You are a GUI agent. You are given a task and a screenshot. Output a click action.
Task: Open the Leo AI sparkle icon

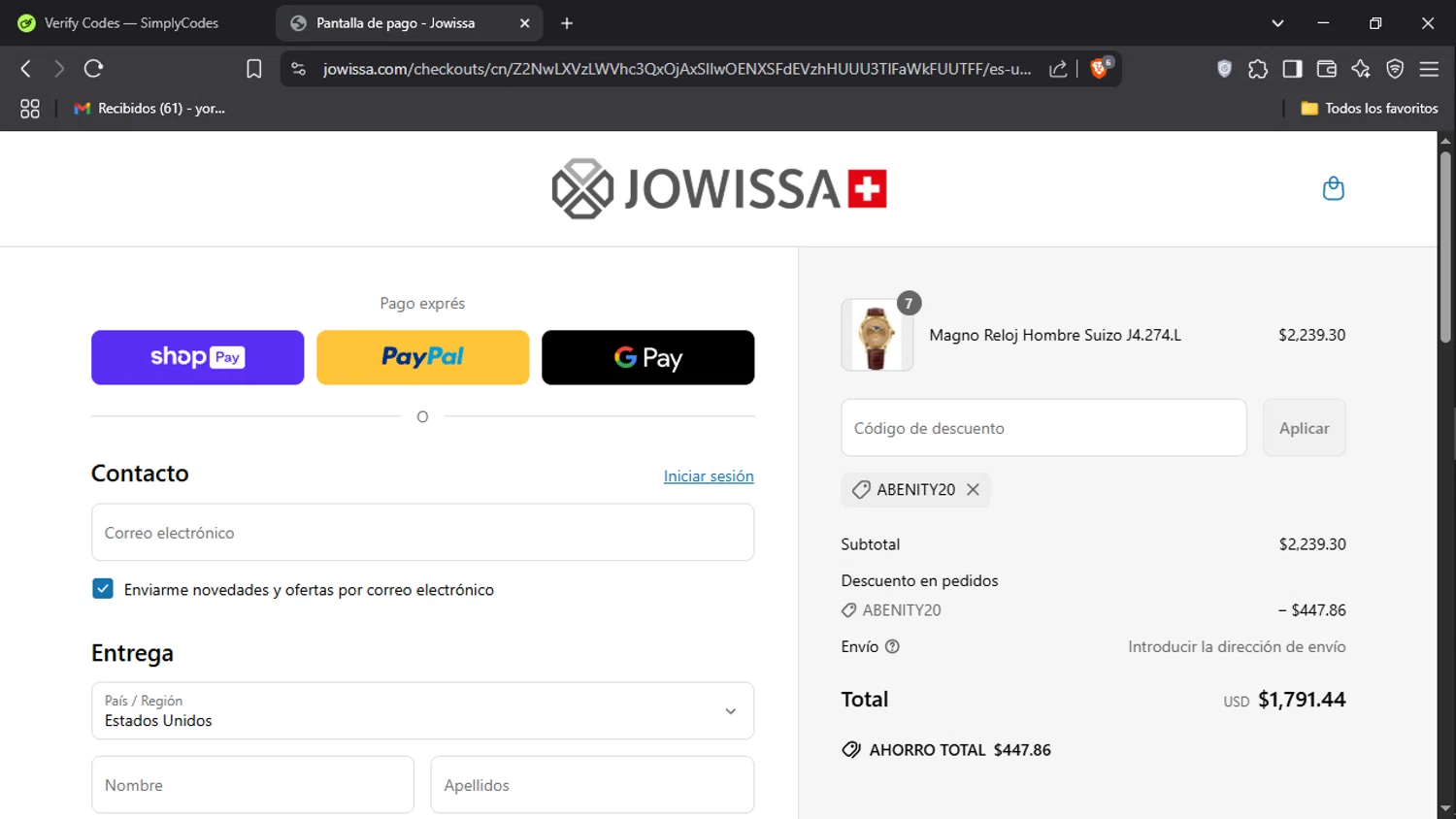tap(1361, 69)
